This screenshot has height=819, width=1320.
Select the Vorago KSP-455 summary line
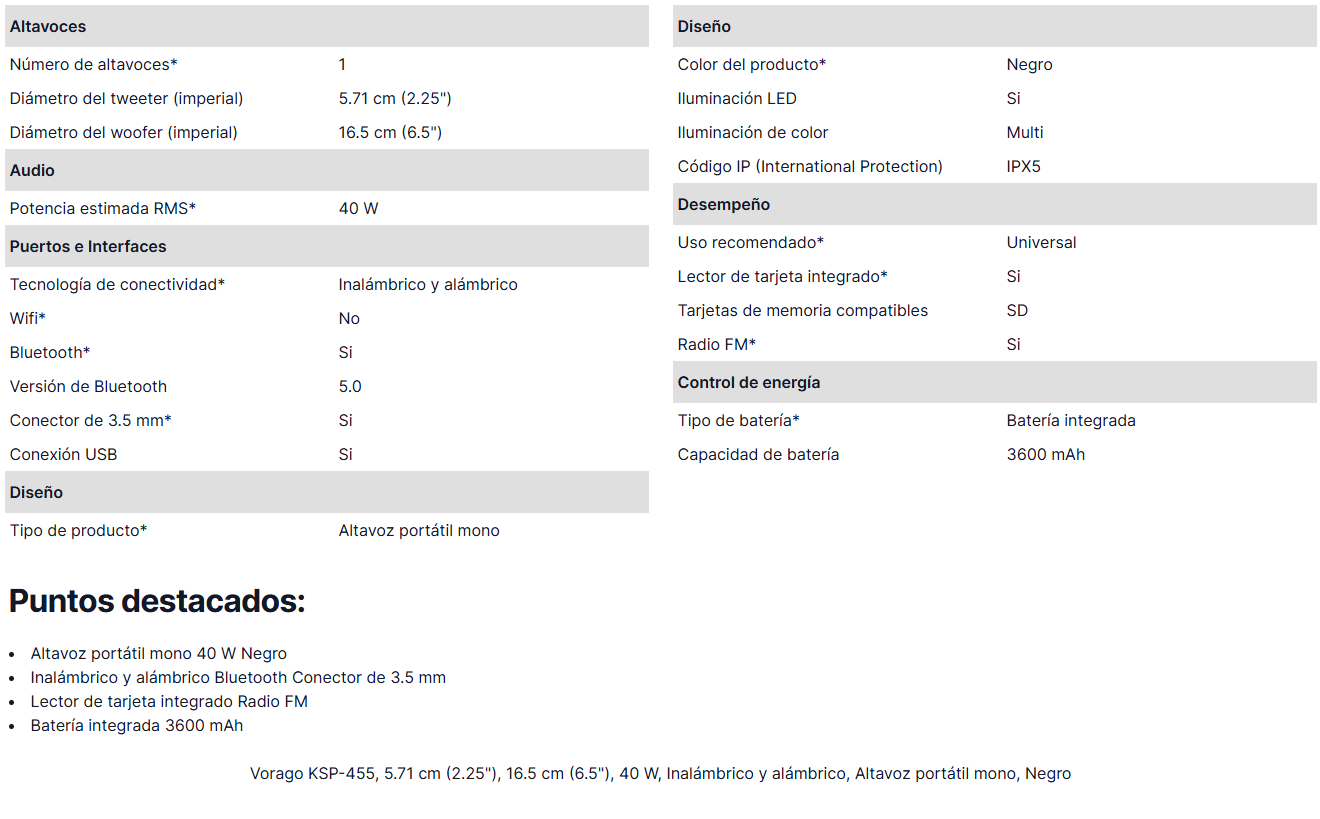(x=660, y=774)
